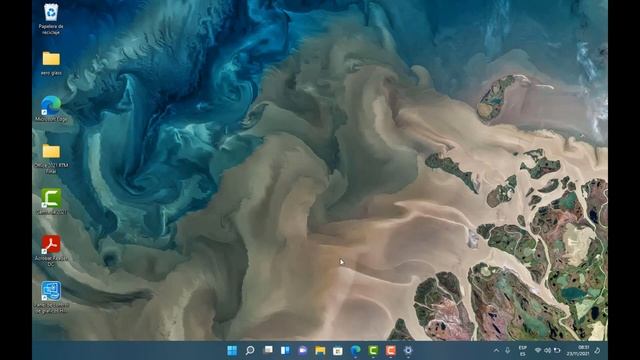640x360 pixels.
Task: Open the Widgets panel on the taskbar
Action: [x=285, y=350]
